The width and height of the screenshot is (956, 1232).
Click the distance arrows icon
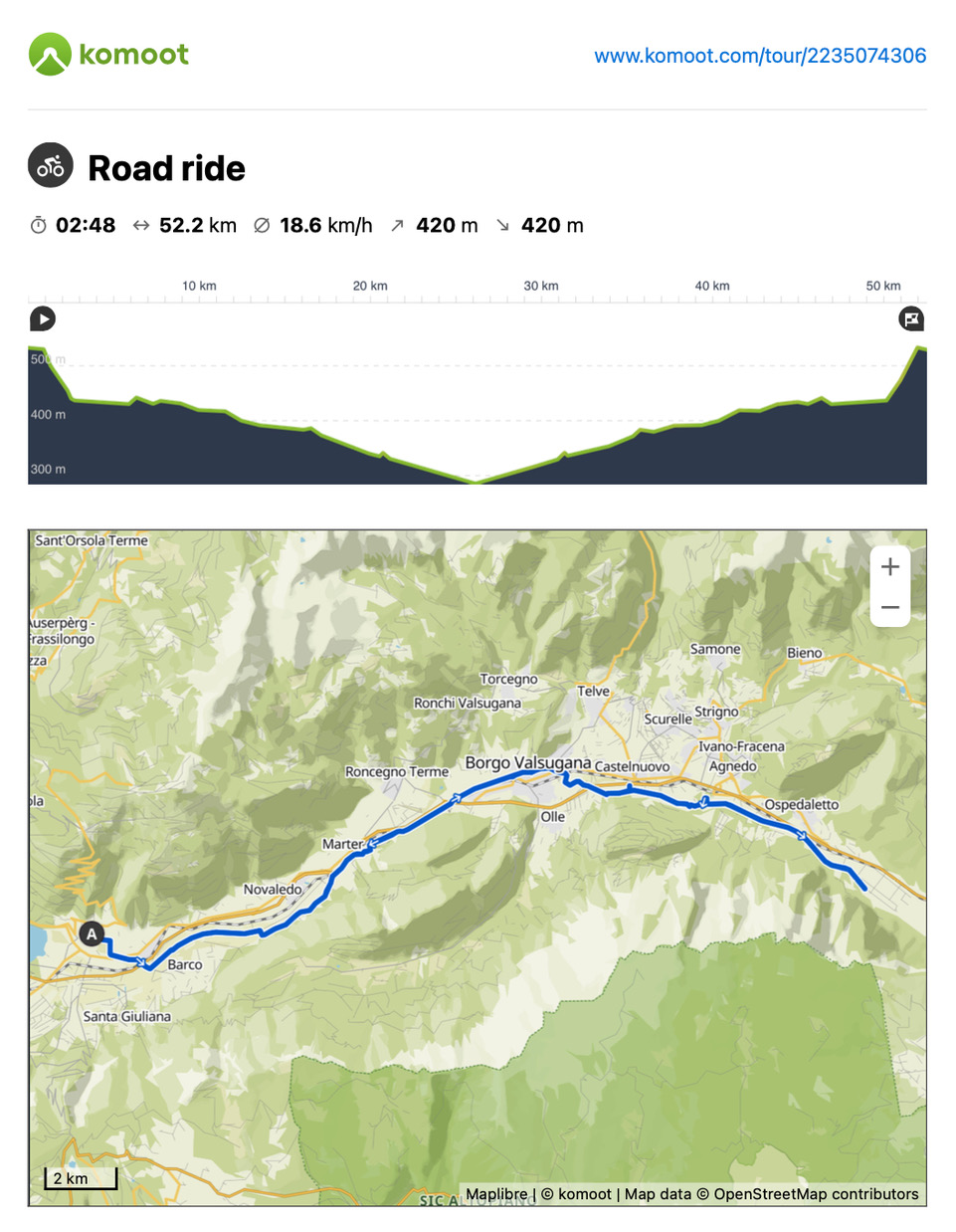(141, 226)
